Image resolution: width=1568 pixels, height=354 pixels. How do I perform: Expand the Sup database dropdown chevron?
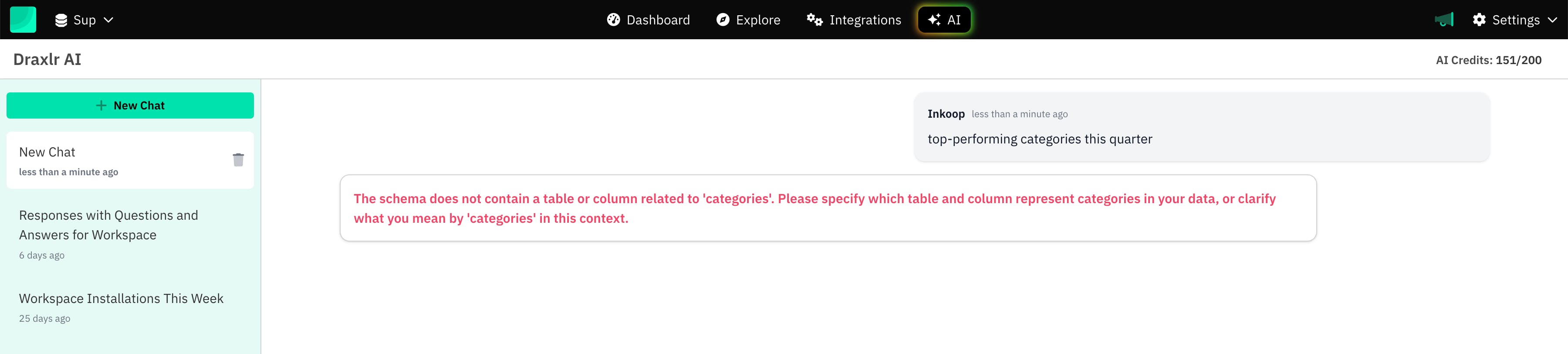108,20
